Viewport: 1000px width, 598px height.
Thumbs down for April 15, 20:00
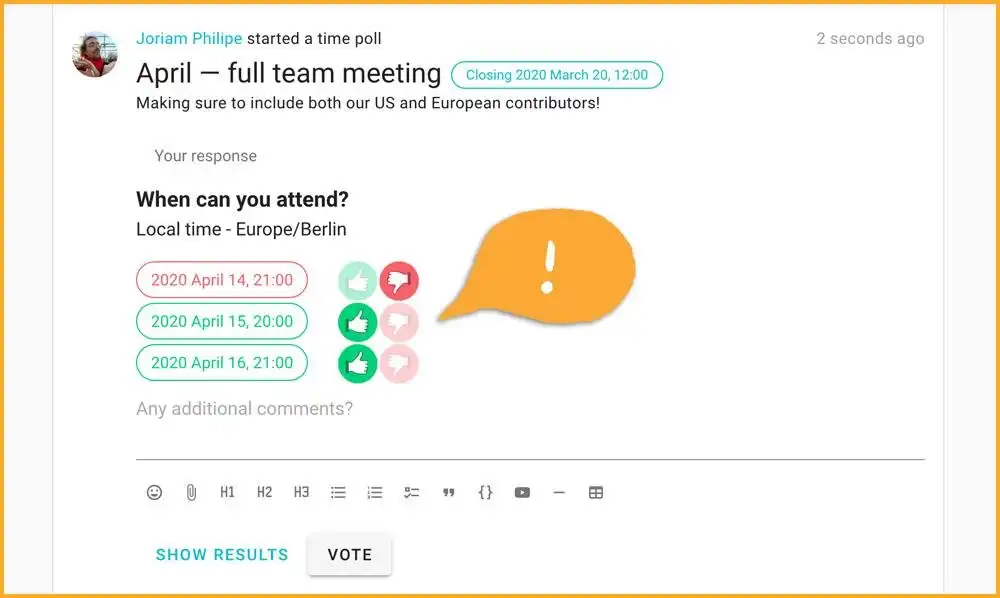click(x=399, y=322)
